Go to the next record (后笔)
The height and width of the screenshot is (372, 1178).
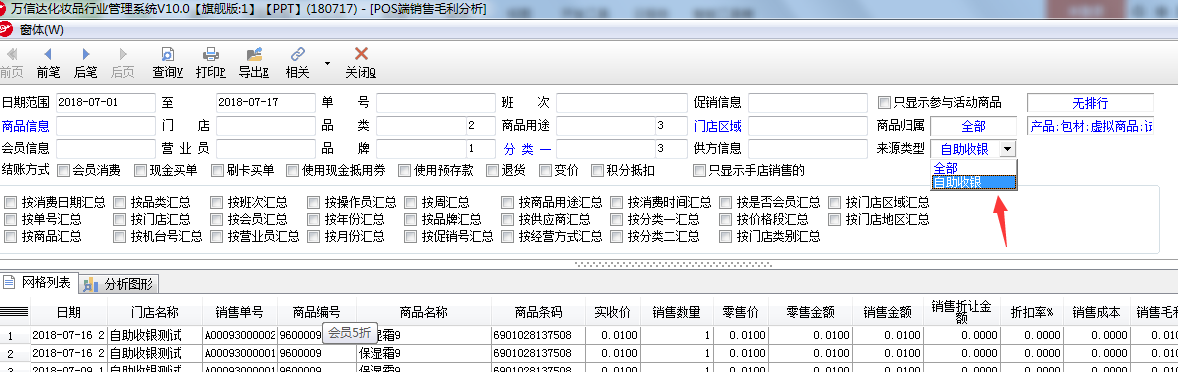click(x=86, y=63)
